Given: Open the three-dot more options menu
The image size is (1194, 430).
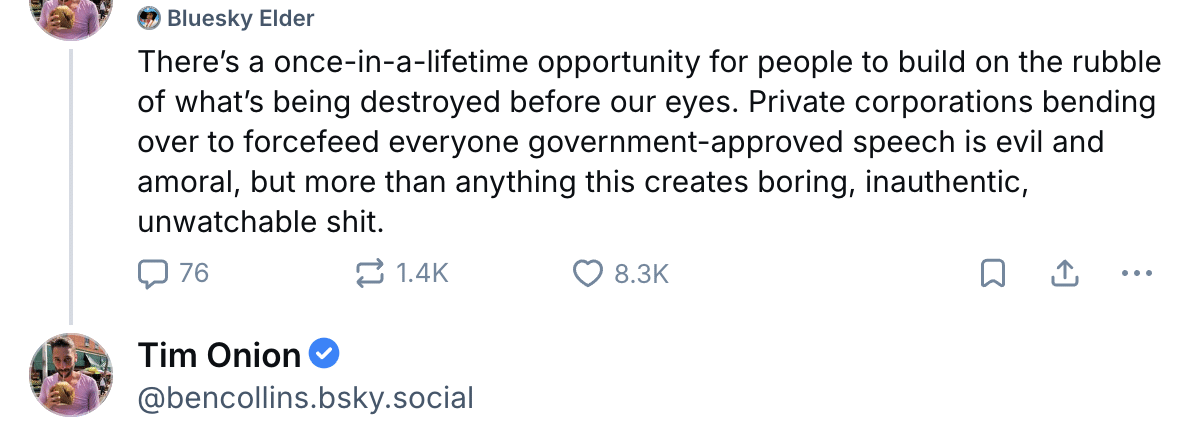Looking at the screenshot, I should pyautogui.click(x=1138, y=273).
